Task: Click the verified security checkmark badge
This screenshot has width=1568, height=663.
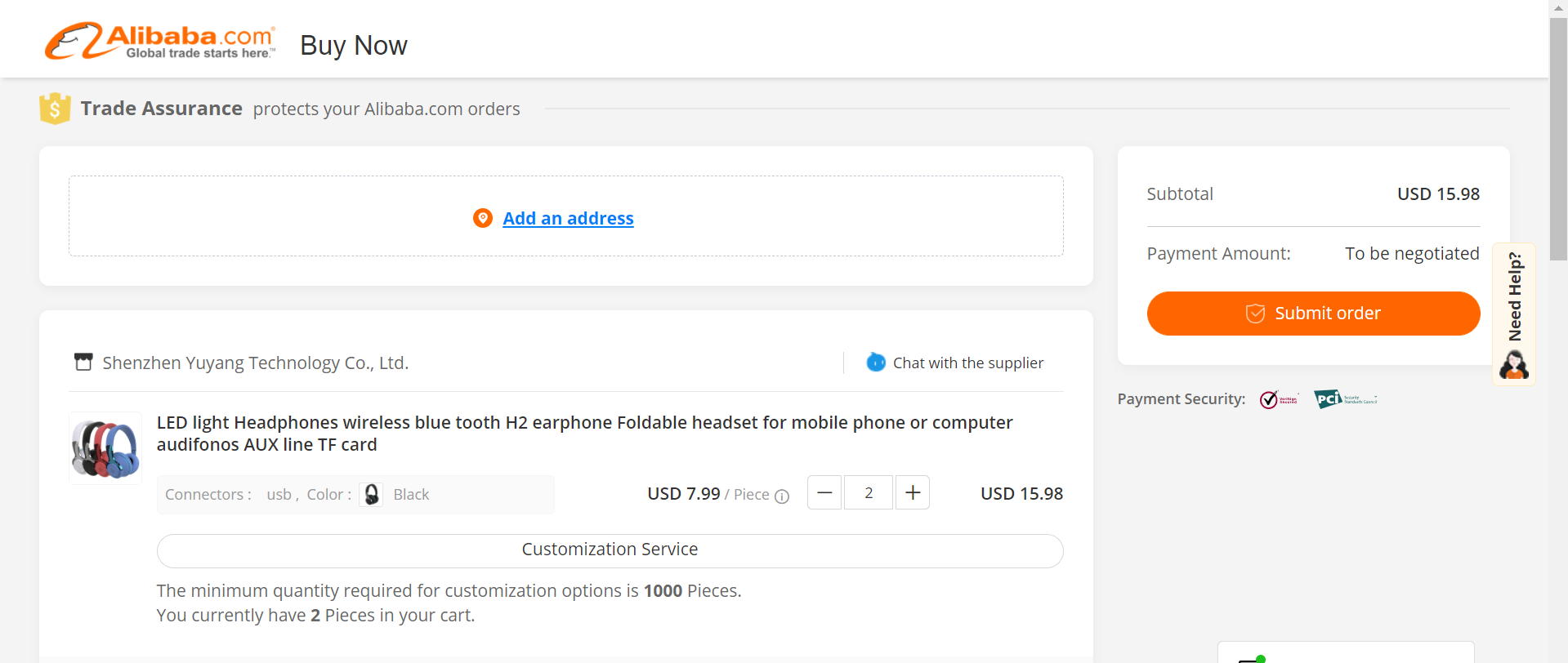Action: tap(1279, 399)
